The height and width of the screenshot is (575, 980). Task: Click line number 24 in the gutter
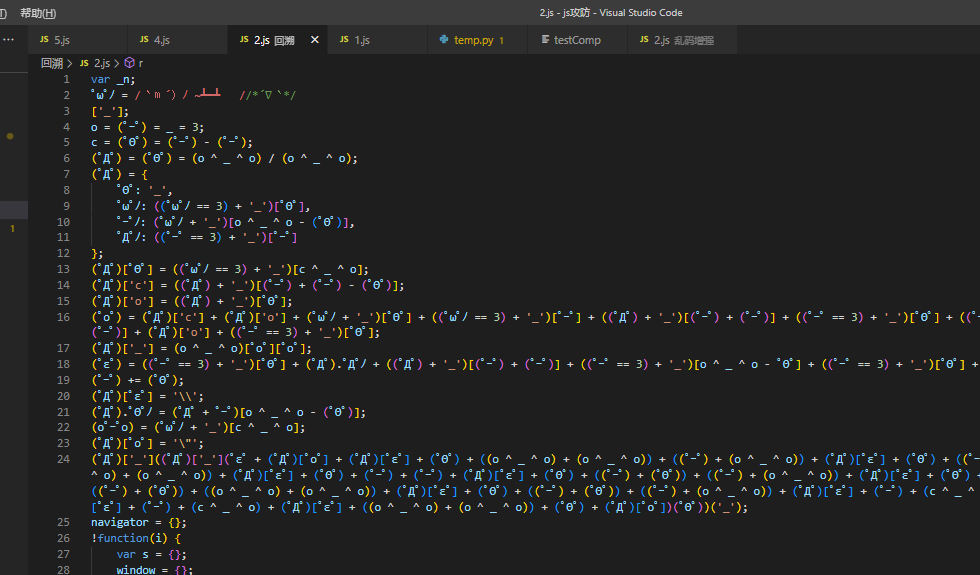click(63, 459)
